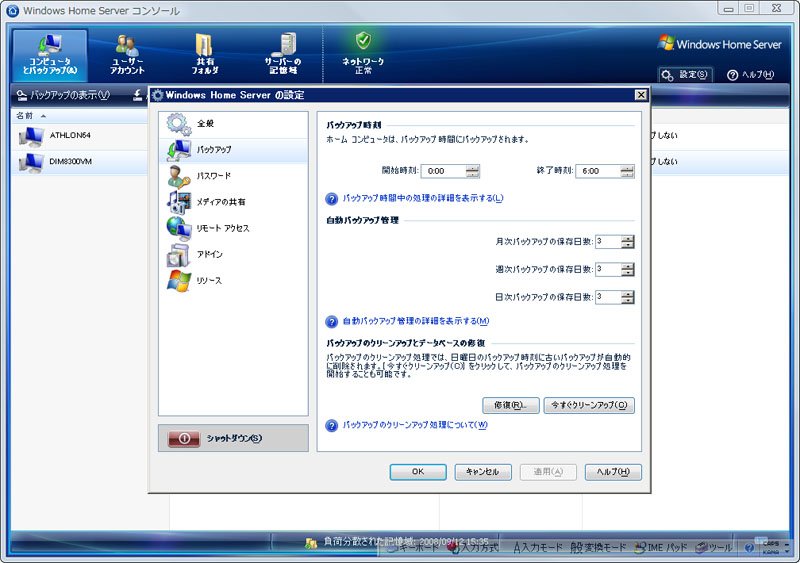Viewport: 800px width, 563px height.
Task: Click the IME キーボード button
Action: [x=413, y=548]
